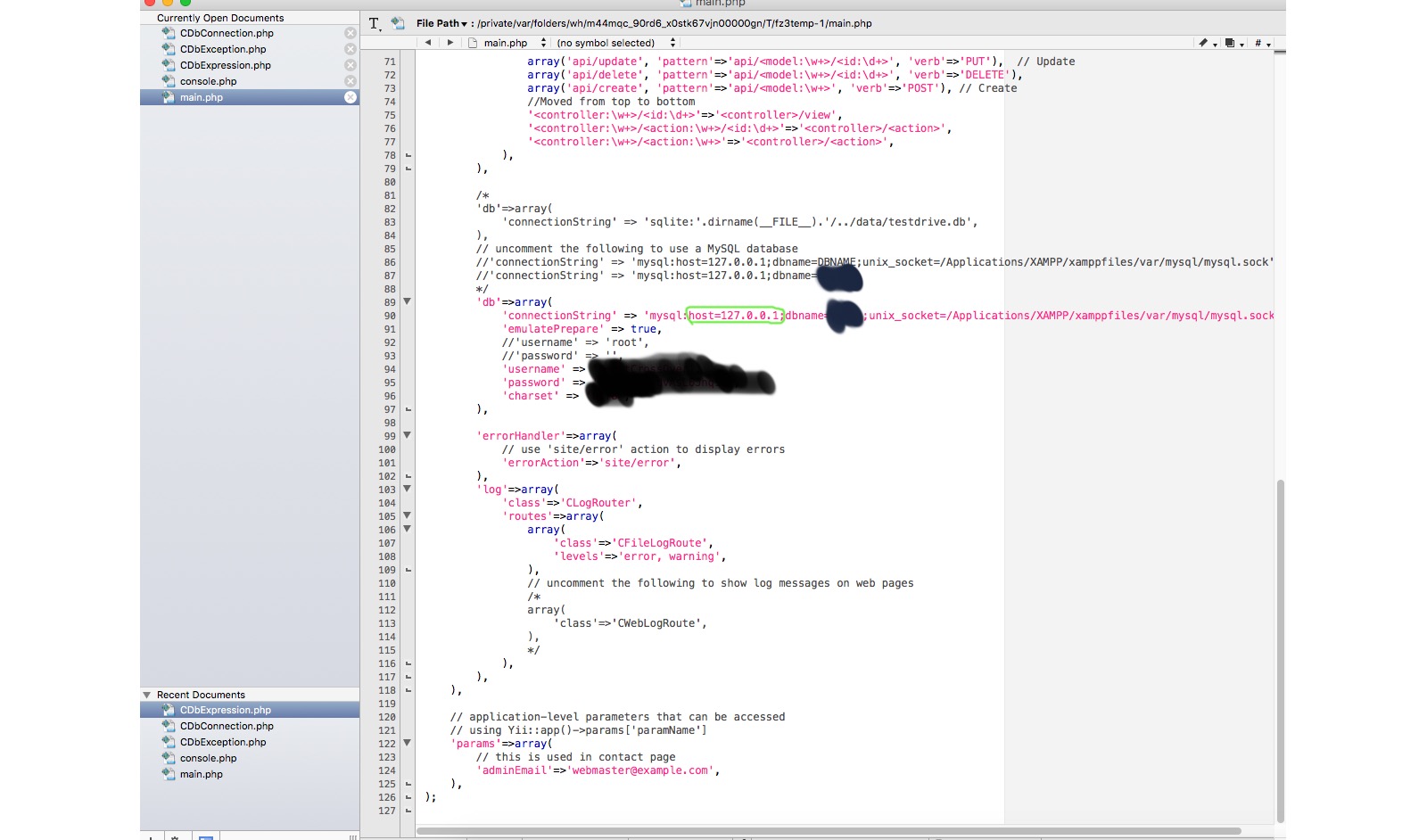Open the (no symbol selected) symbol dropdown
Image resolution: width=1427 pixels, height=840 pixels.
(673, 42)
